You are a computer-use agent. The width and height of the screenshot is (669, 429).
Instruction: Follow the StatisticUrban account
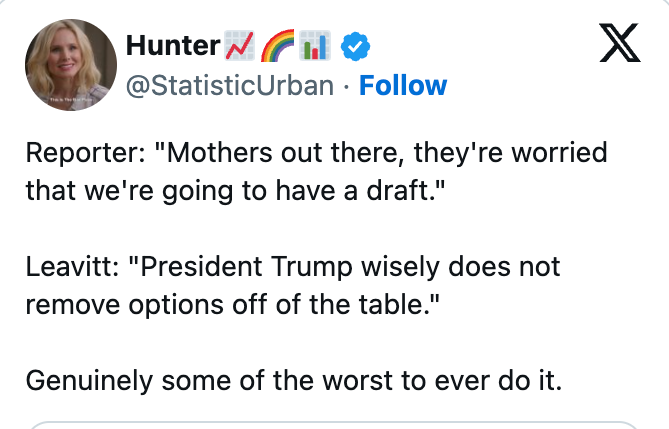pos(403,85)
